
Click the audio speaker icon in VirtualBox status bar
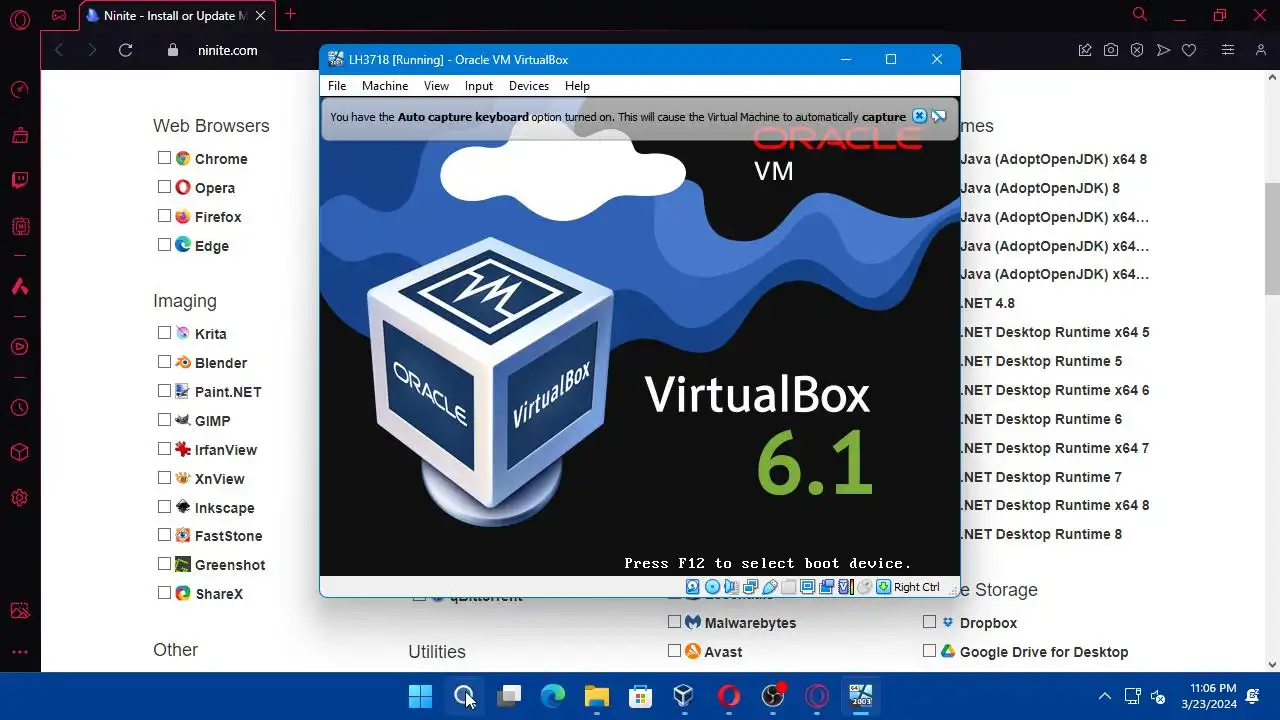[731, 587]
